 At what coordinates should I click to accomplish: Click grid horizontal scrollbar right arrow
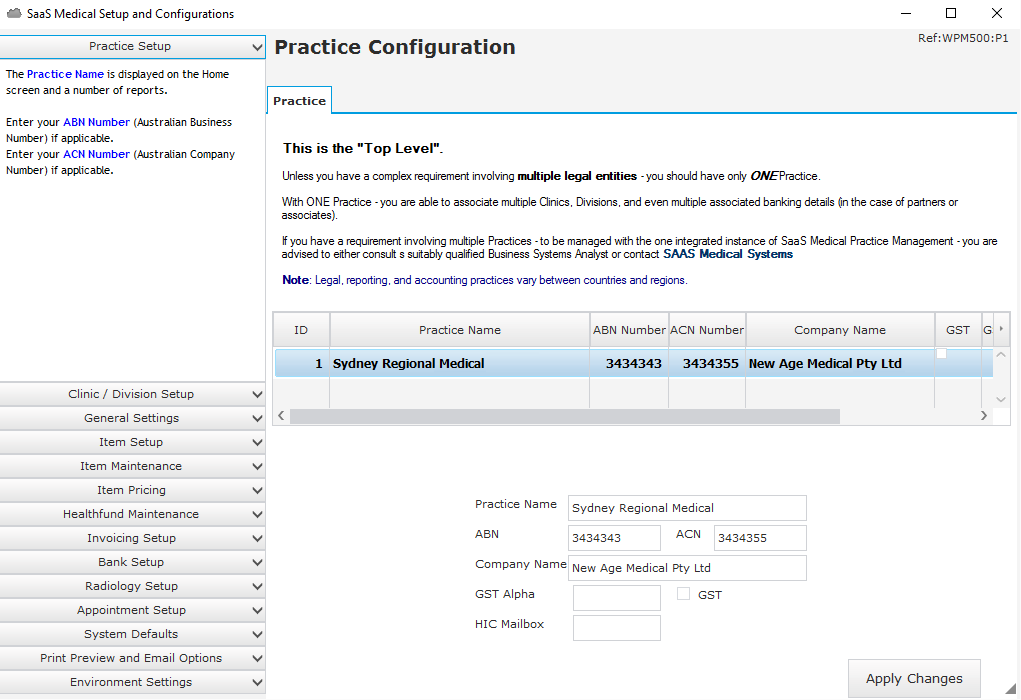(x=984, y=415)
